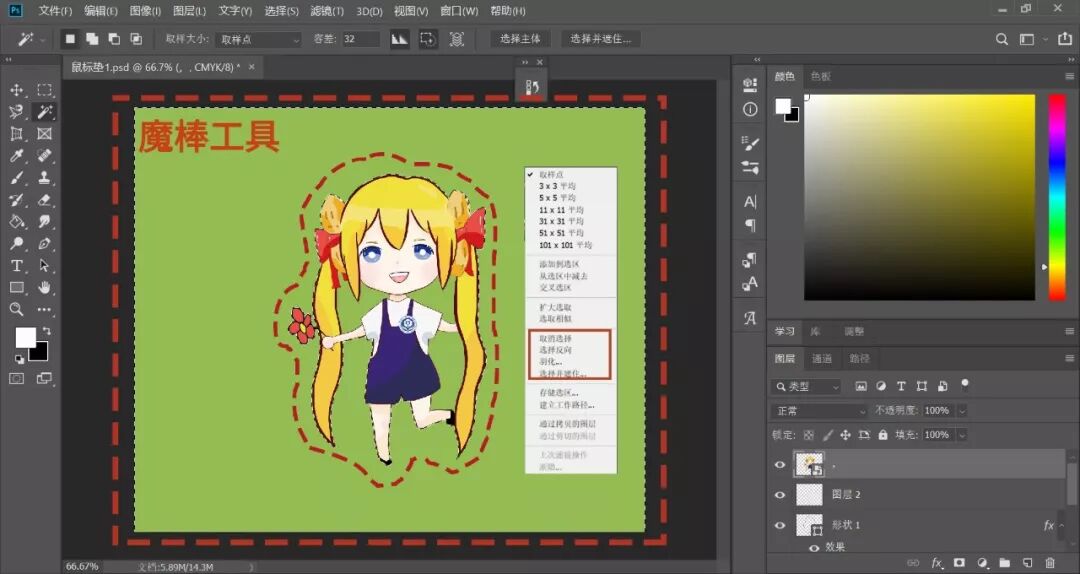Click the new group folder icon

coord(1004,563)
